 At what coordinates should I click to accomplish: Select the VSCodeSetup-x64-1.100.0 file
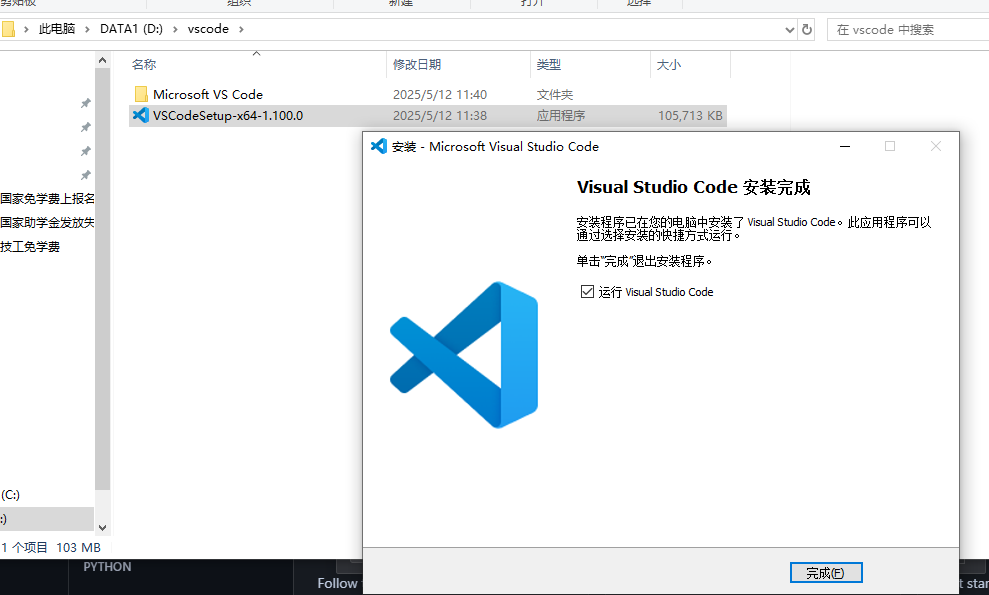coord(228,115)
